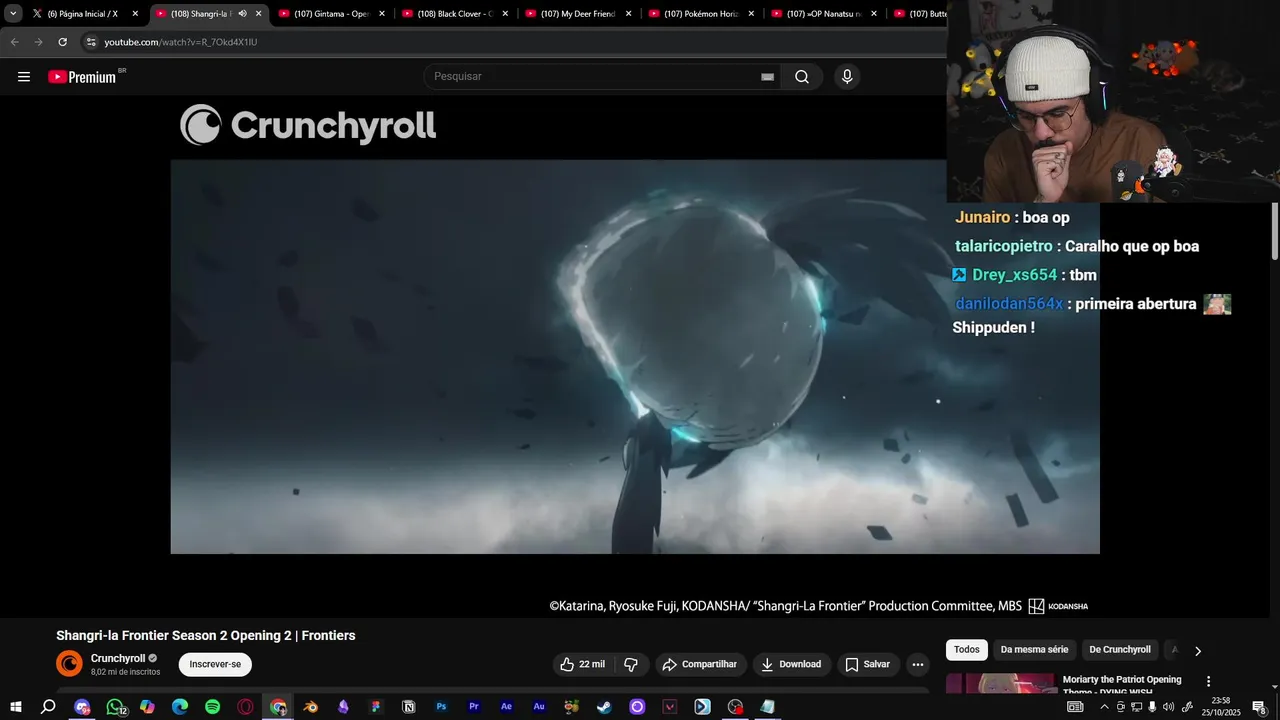Open After Effects from the taskbar
The height and width of the screenshot is (720, 1280).
pyautogui.click(x=507, y=707)
